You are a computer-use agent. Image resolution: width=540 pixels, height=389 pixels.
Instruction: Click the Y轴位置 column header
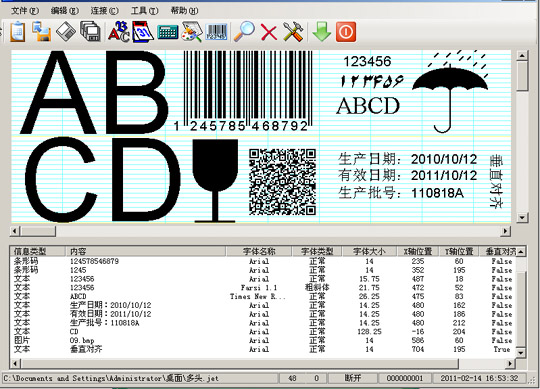pyautogui.click(x=459, y=251)
